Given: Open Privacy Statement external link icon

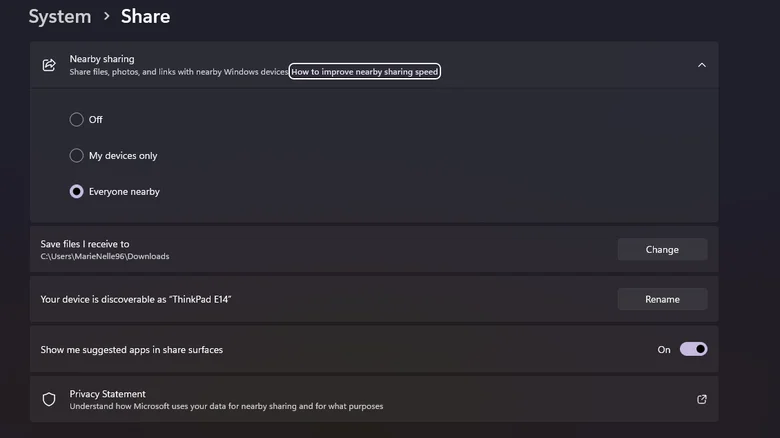Looking at the screenshot, I should tap(701, 399).
